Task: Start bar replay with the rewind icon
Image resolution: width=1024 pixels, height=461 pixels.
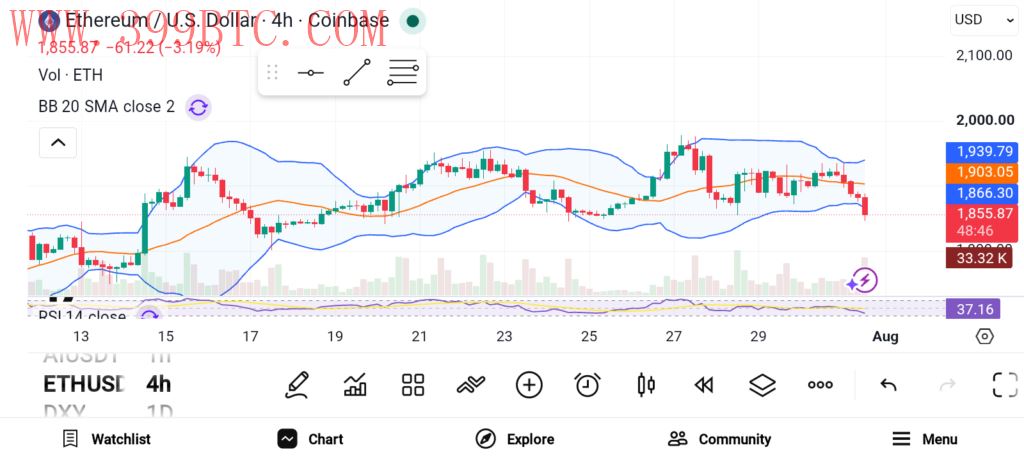Action: point(703,385)
